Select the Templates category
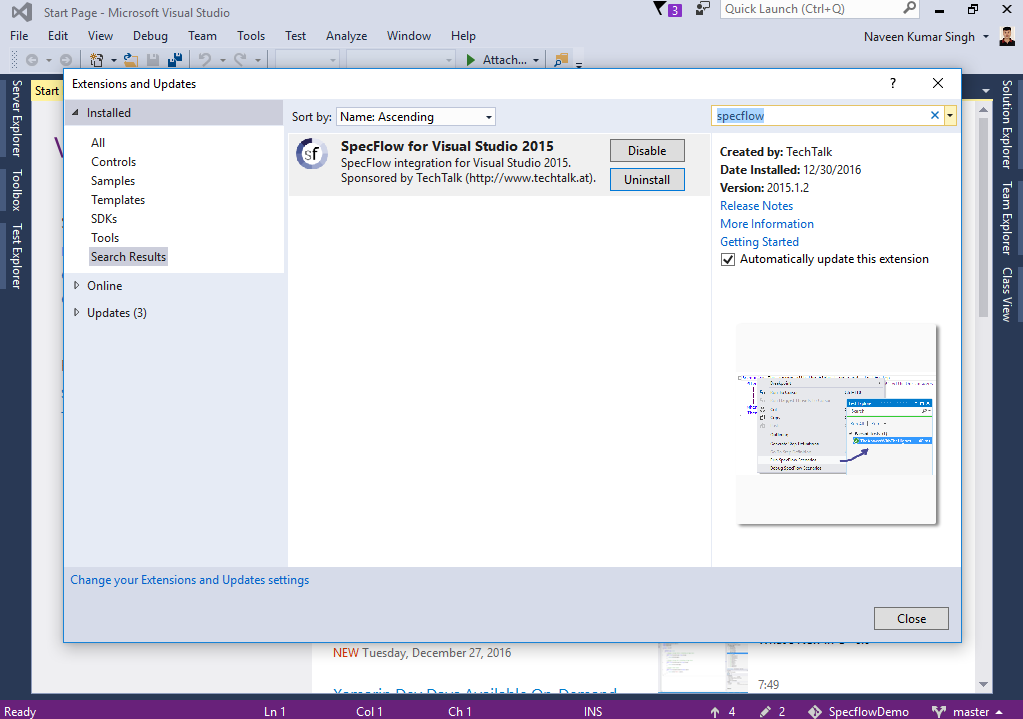 point(118,200)
